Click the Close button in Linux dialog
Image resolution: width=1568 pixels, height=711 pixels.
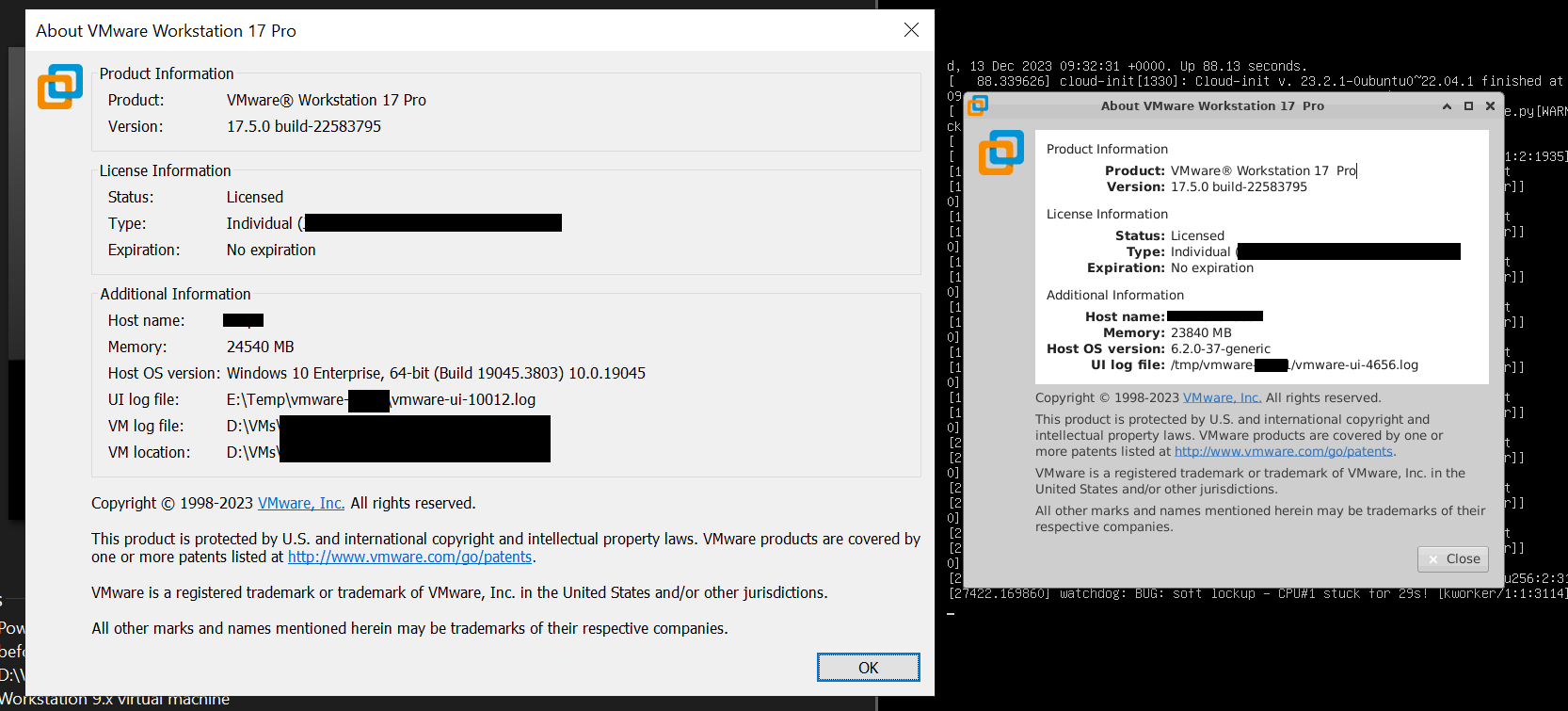pyautogui.click(x=1453, y=558)
